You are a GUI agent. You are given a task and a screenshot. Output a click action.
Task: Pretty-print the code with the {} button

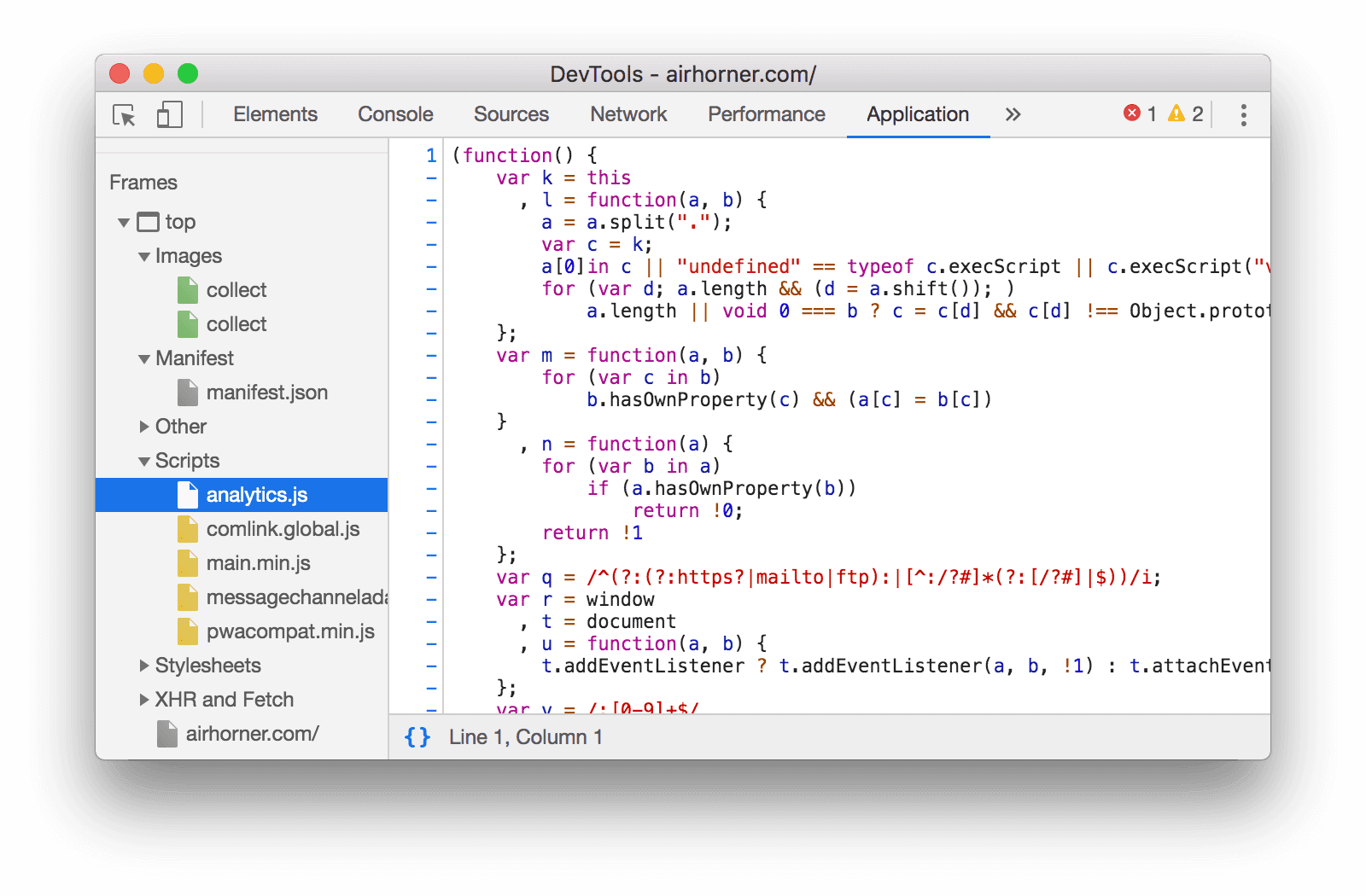click(417, 736)
